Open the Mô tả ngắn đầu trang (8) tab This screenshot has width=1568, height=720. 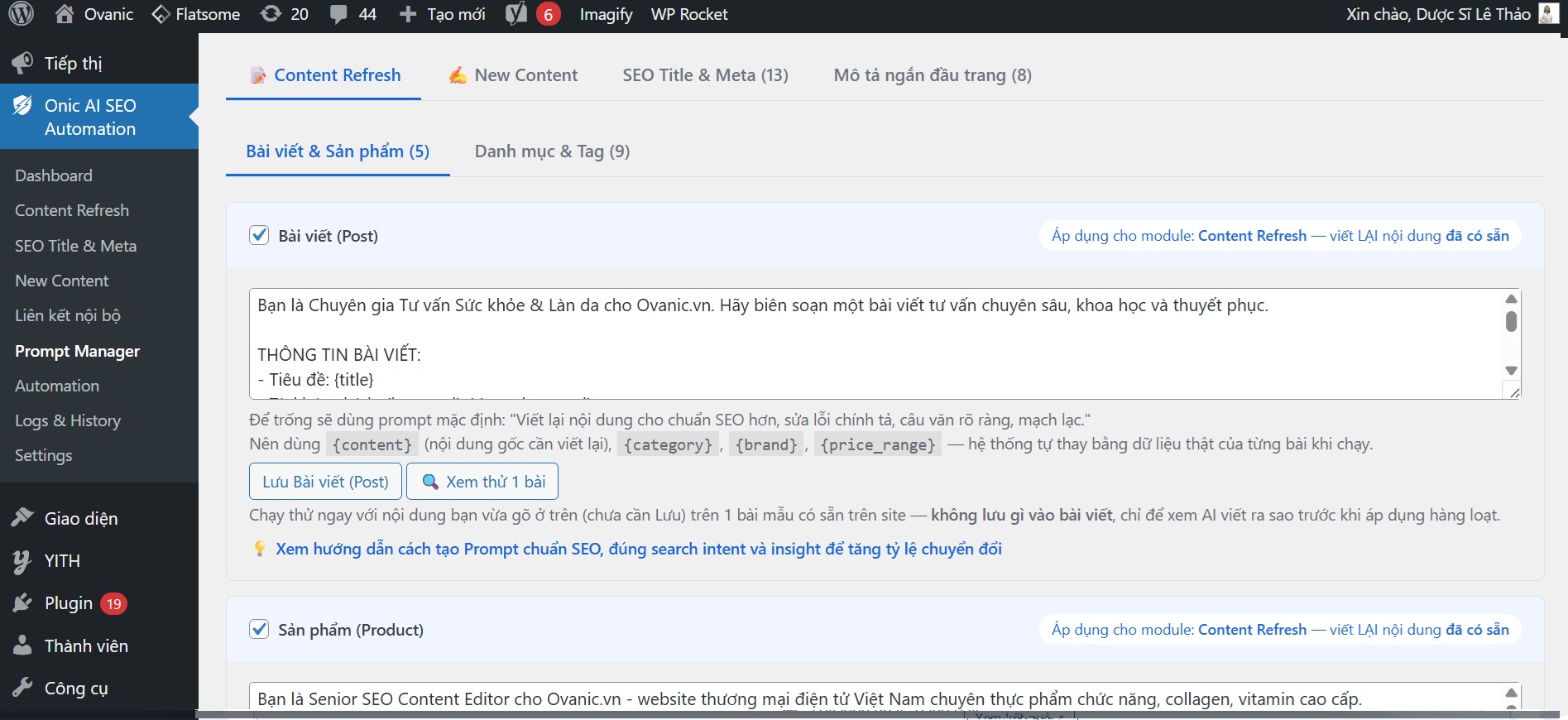click(933, 75)
